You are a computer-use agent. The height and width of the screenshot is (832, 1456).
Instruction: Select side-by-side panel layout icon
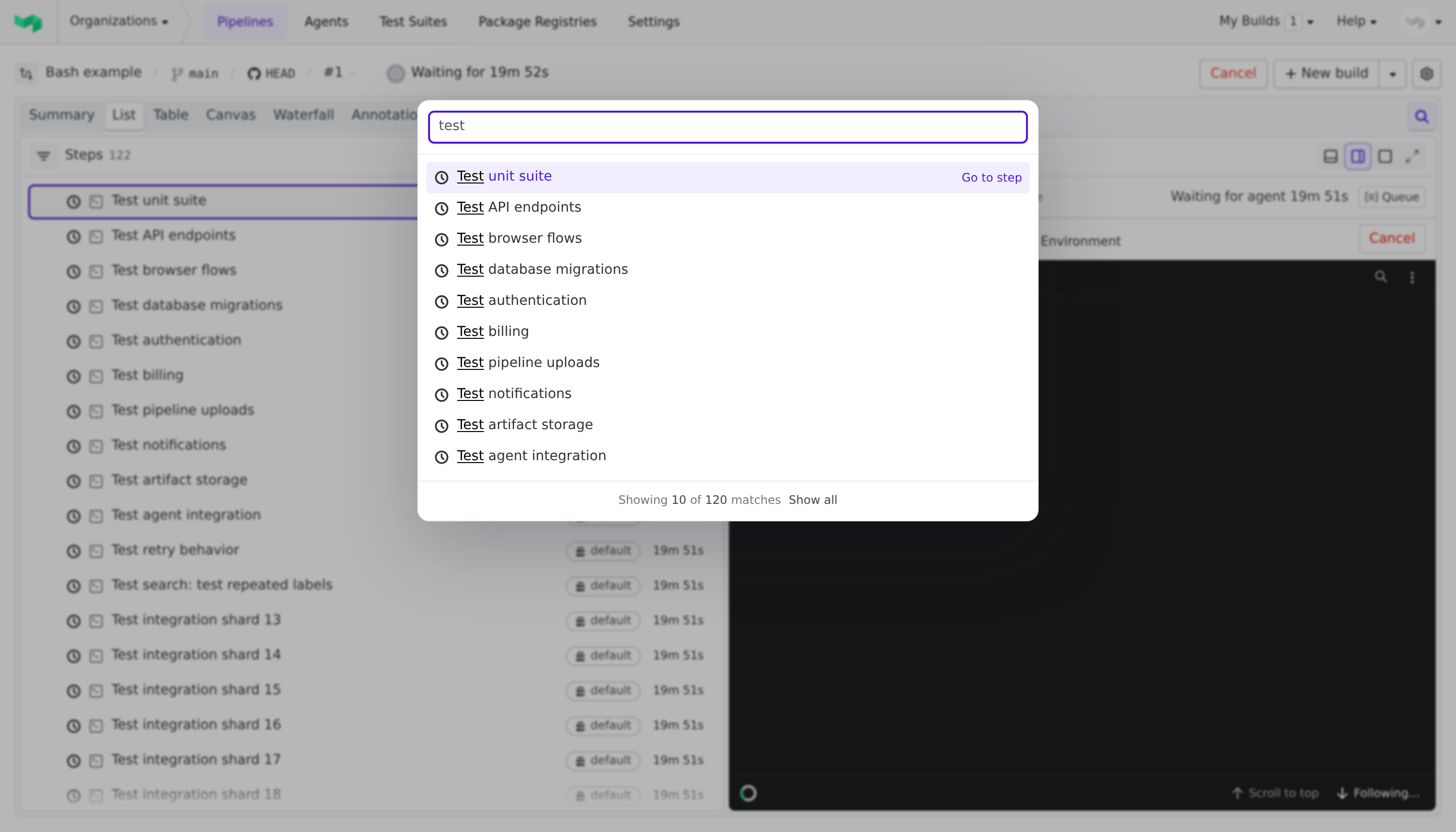coord(1358,157)
